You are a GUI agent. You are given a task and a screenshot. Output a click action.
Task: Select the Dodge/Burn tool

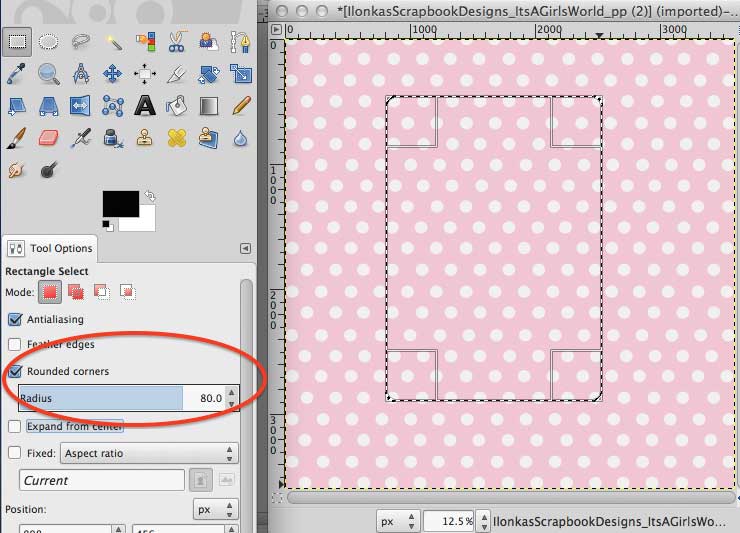click(49, 170)
